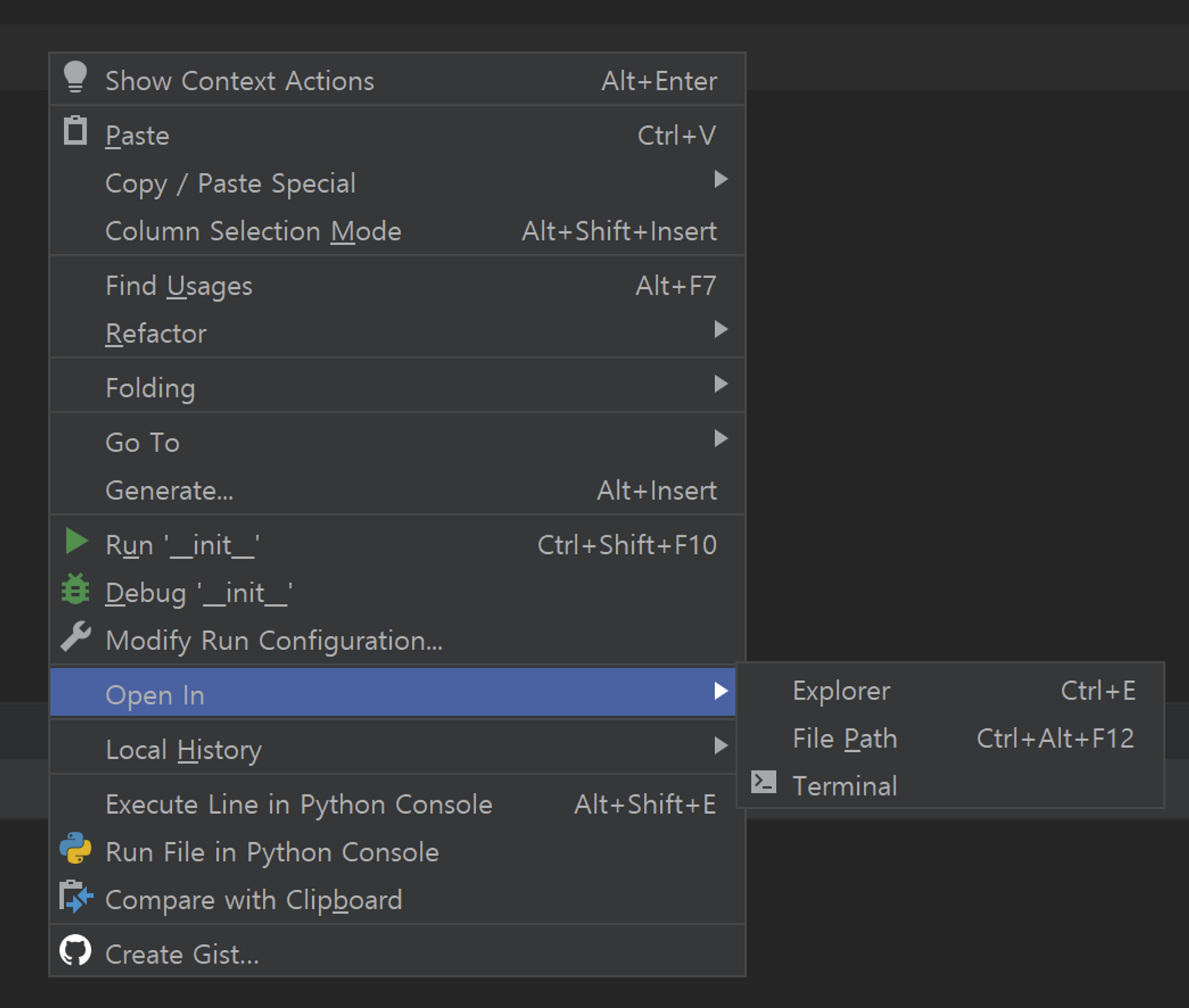
Task: Click the Python logo icon
Action: pyautogui.click(x=76, y=849)
